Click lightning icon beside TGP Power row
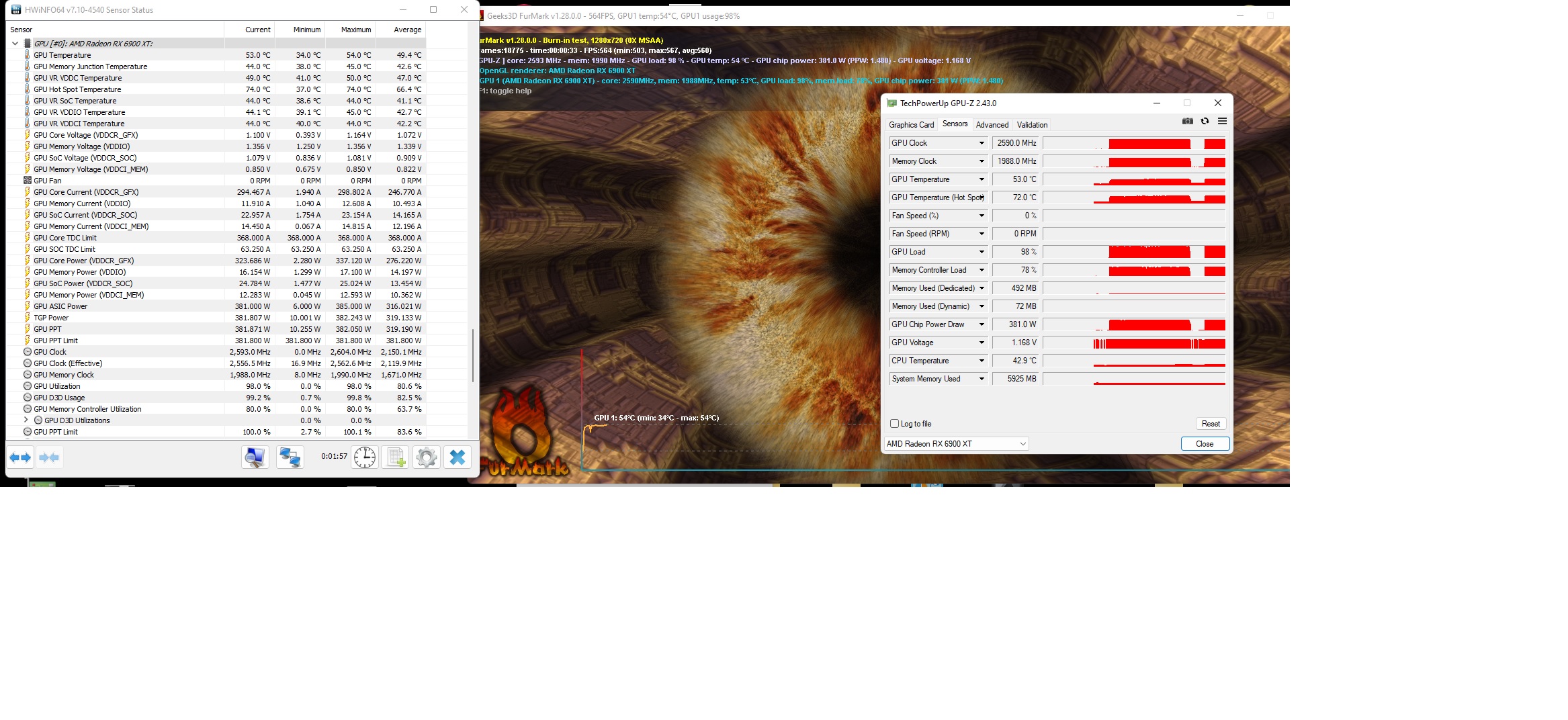 point(27,318)
